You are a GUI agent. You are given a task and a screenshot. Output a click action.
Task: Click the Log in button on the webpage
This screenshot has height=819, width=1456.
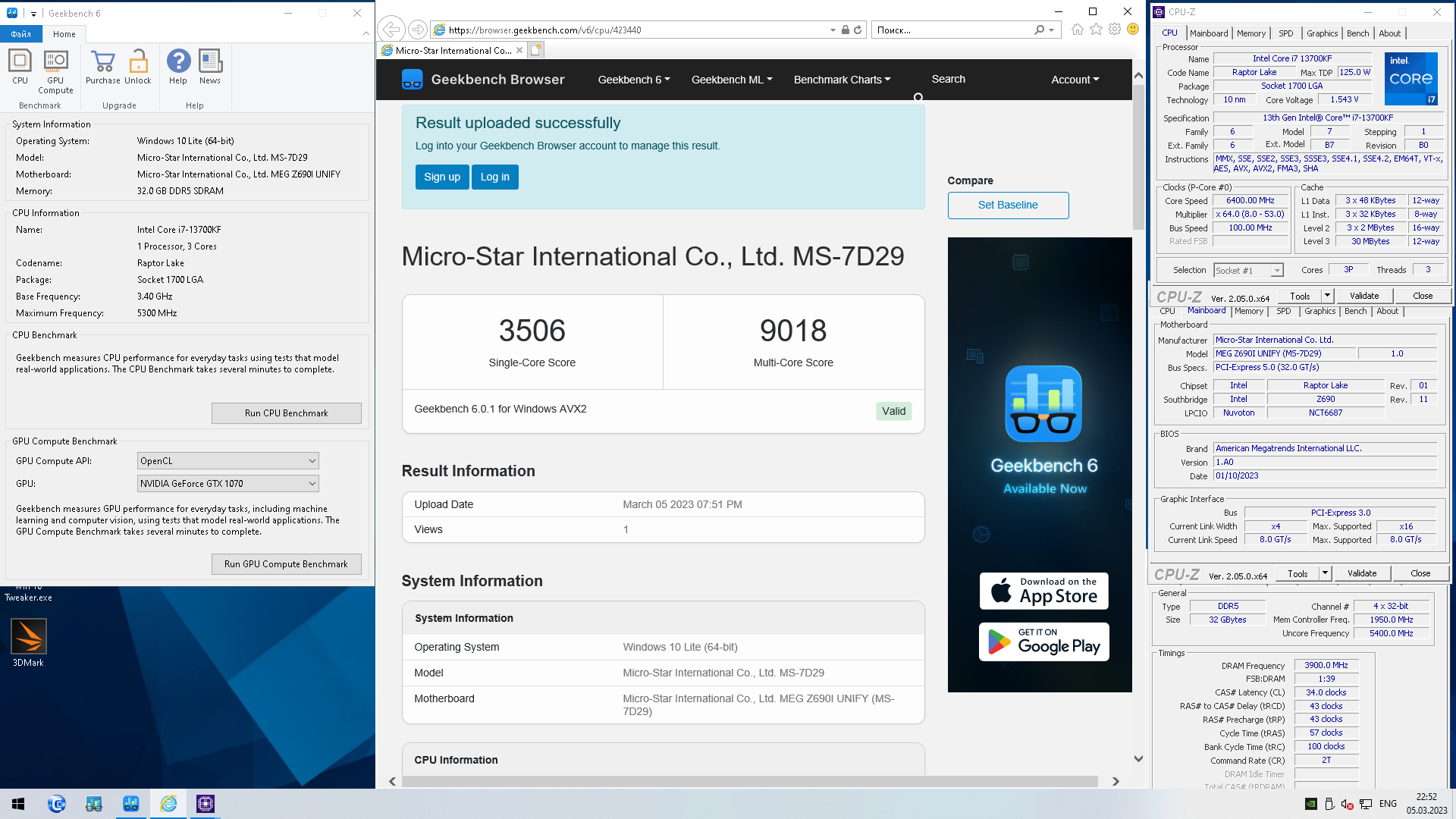click(x=495, y=177)
